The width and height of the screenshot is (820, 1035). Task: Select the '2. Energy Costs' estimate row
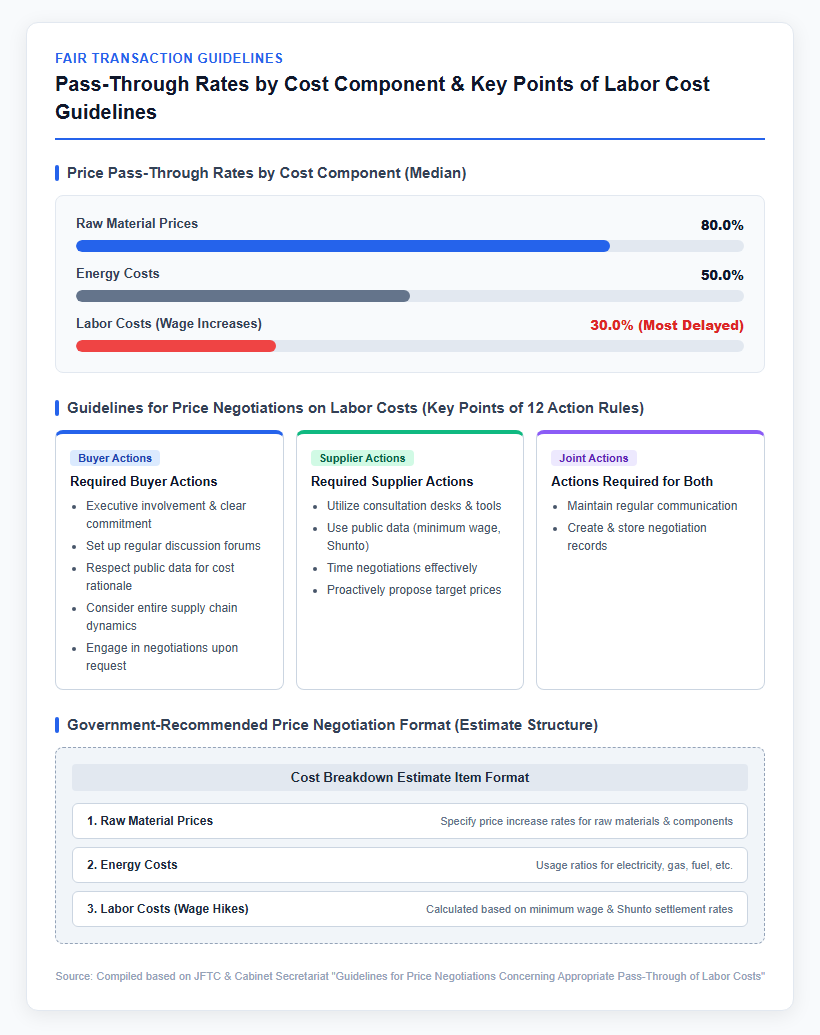pos(409,865)
